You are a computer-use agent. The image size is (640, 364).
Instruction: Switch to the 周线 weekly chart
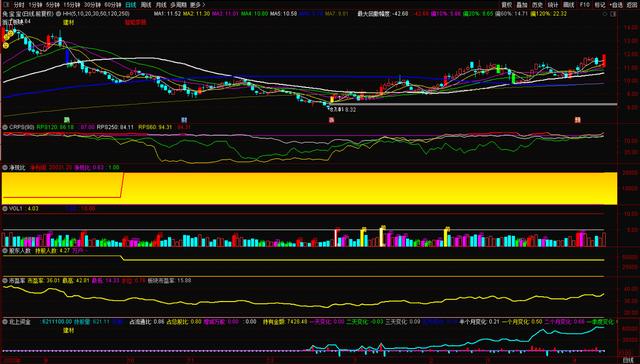point(146,5)
